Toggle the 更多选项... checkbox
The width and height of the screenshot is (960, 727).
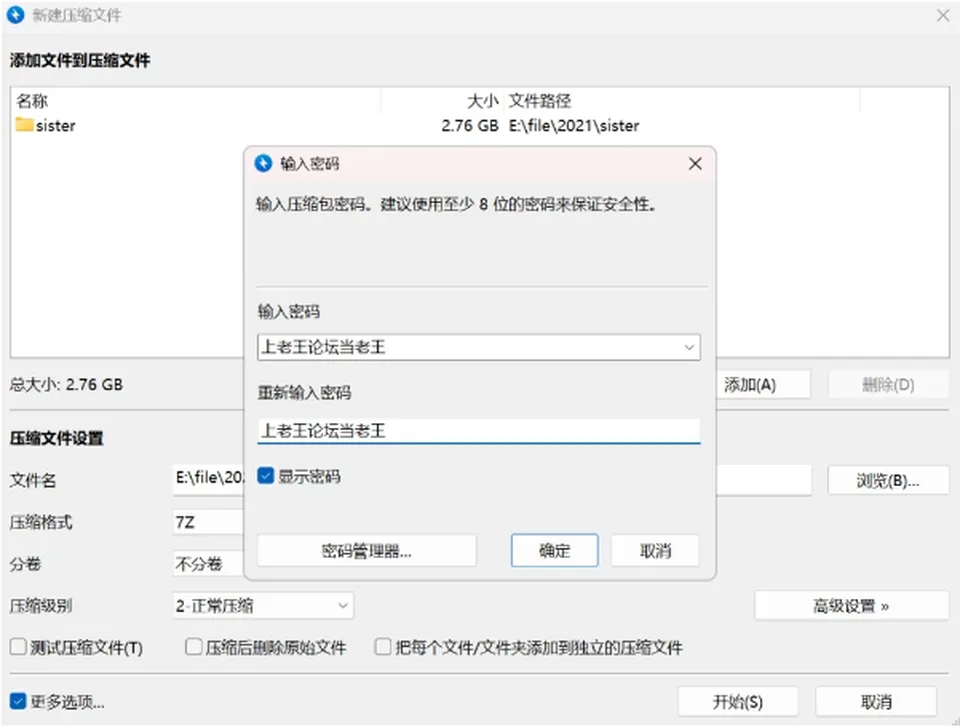point(18,701)
